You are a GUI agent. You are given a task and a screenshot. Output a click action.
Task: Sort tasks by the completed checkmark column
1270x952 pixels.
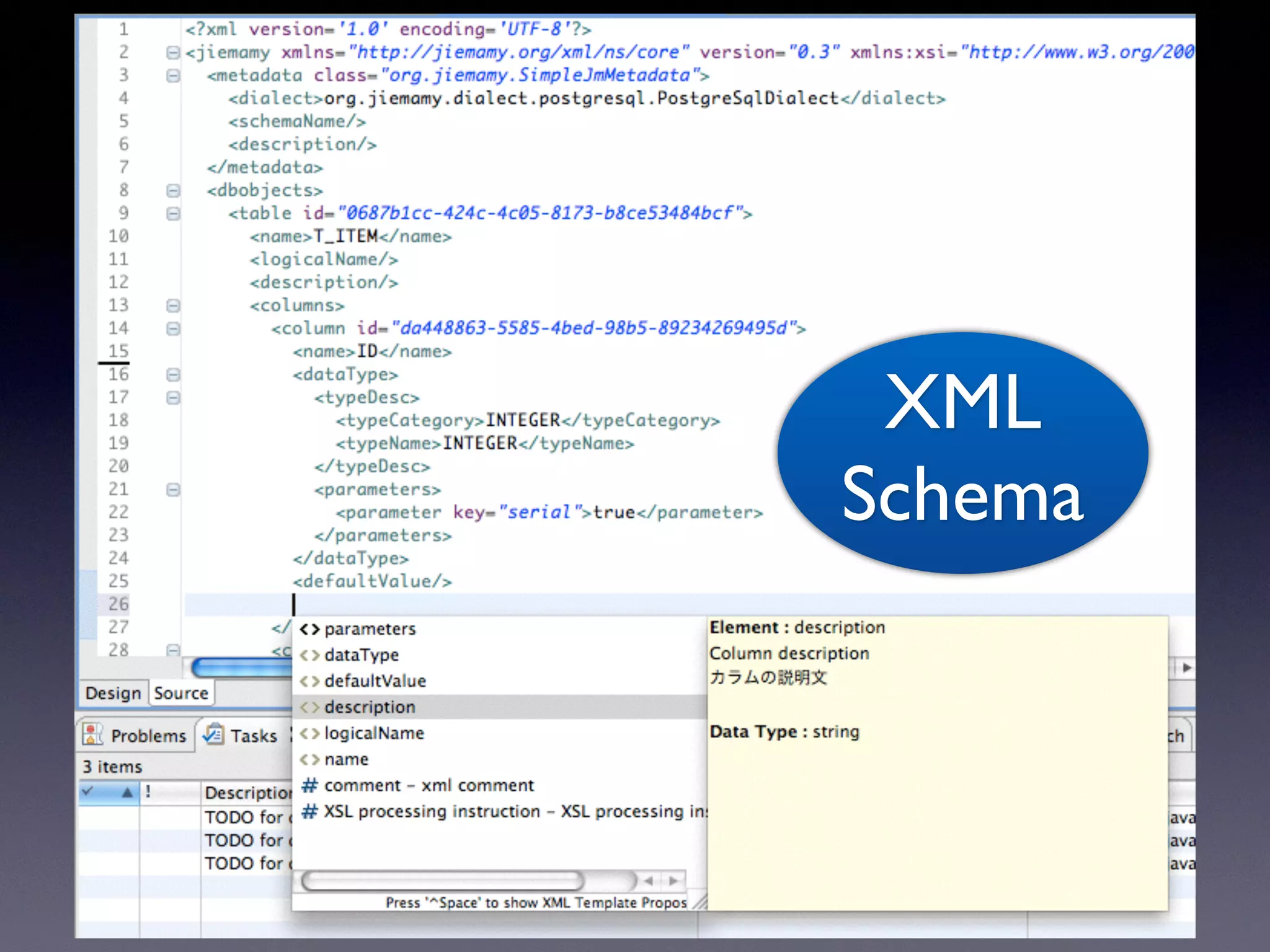tap(109, 792)
